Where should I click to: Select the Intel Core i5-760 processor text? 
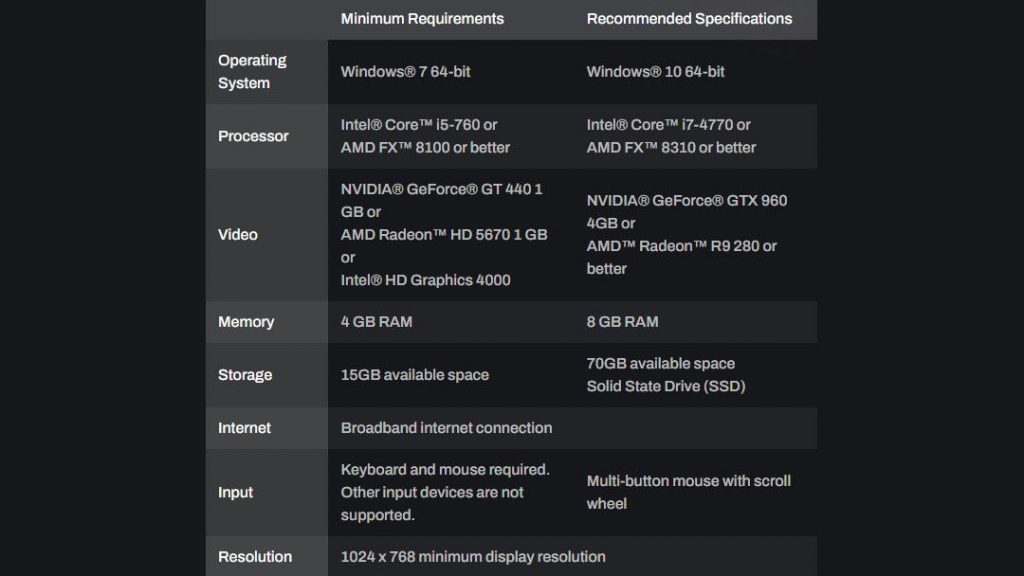tap(418, 125)
